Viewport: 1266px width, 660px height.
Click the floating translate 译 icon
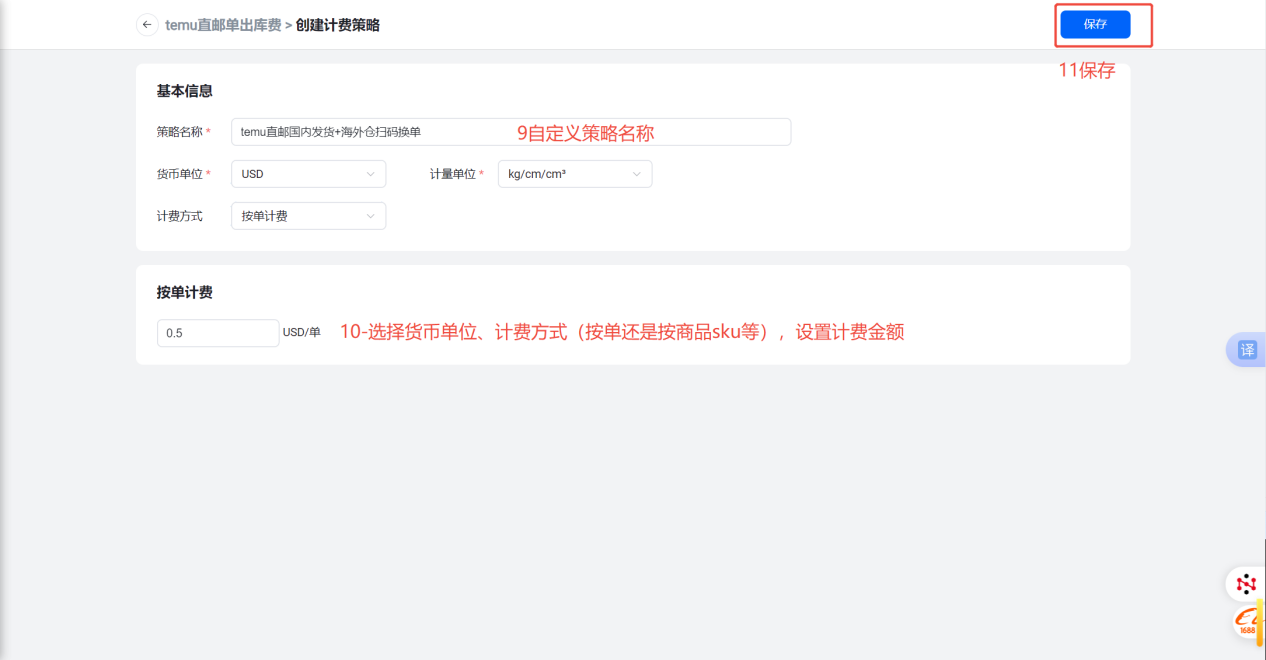pyautogui.click(x=1247, y=350)
